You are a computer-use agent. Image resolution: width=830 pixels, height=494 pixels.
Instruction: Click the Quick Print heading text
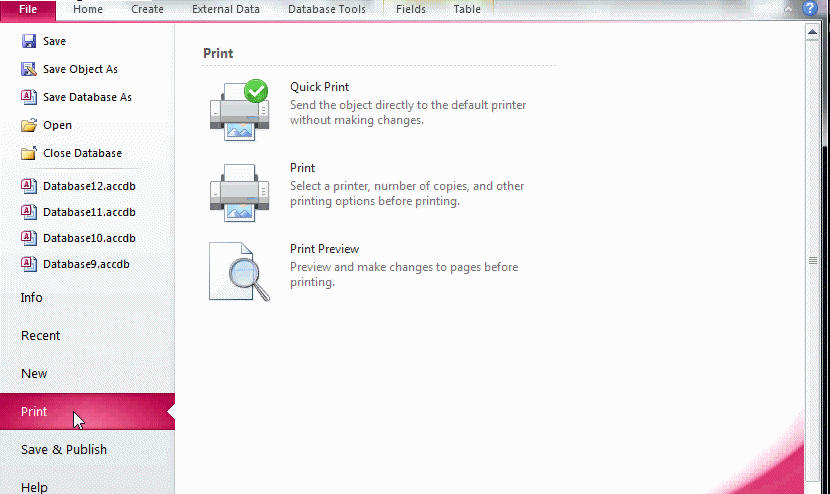click(x=319, y=87)
